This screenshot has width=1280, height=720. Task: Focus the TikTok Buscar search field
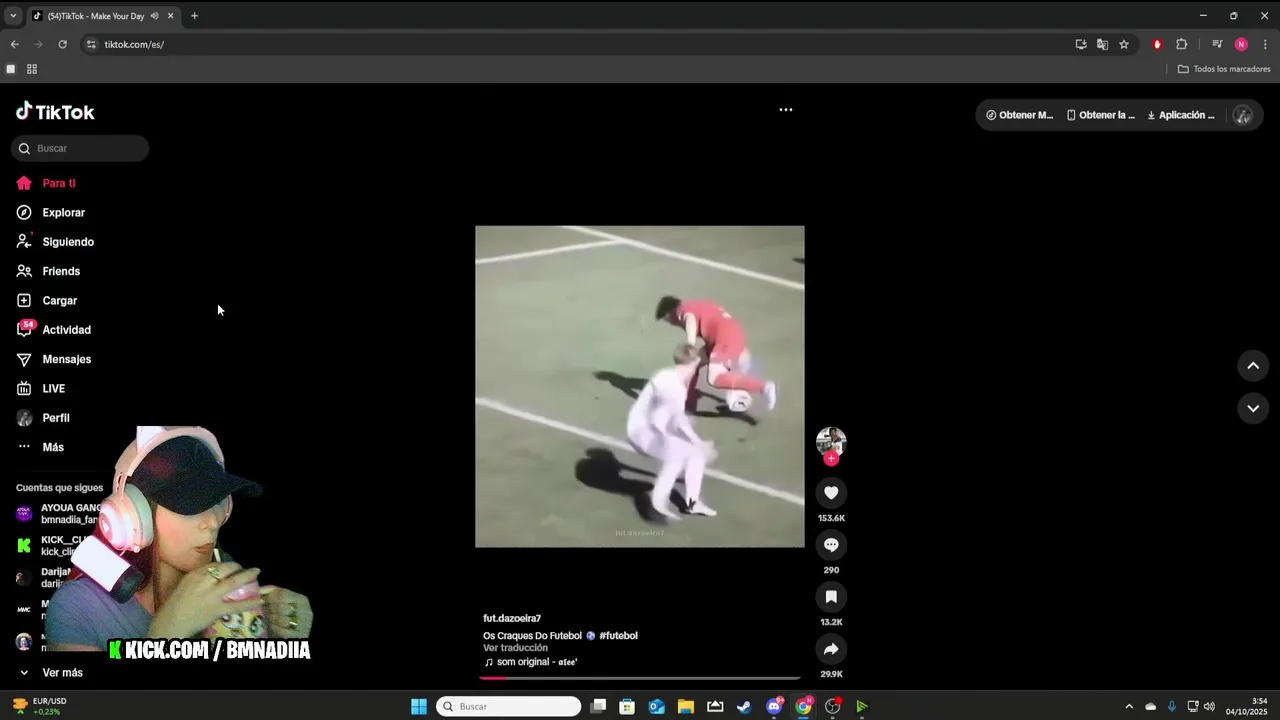(80, 148)
